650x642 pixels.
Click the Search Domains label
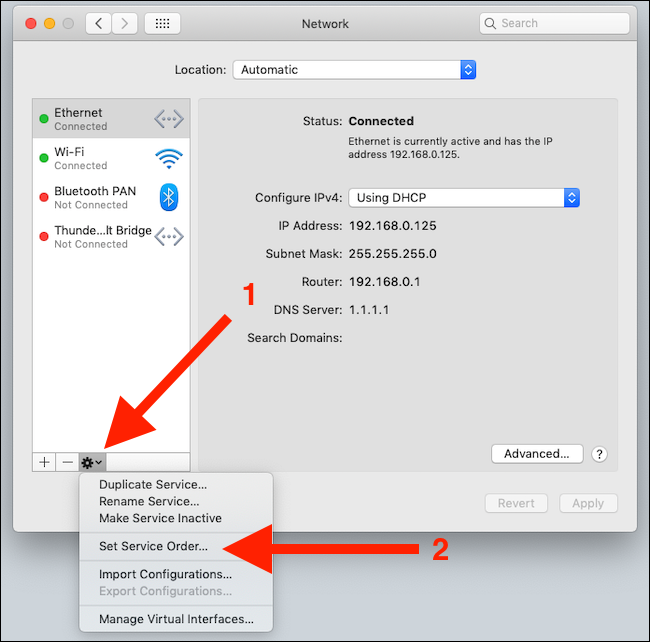point(295,338)
